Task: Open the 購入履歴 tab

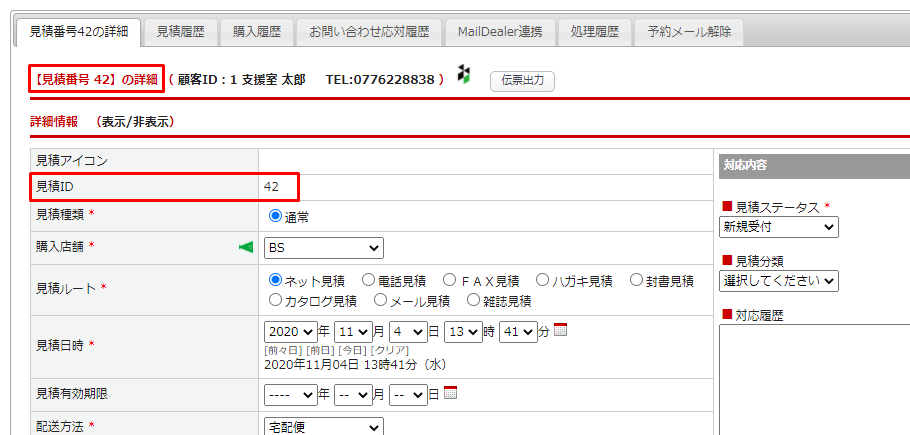Action: (x=257, y=32)
